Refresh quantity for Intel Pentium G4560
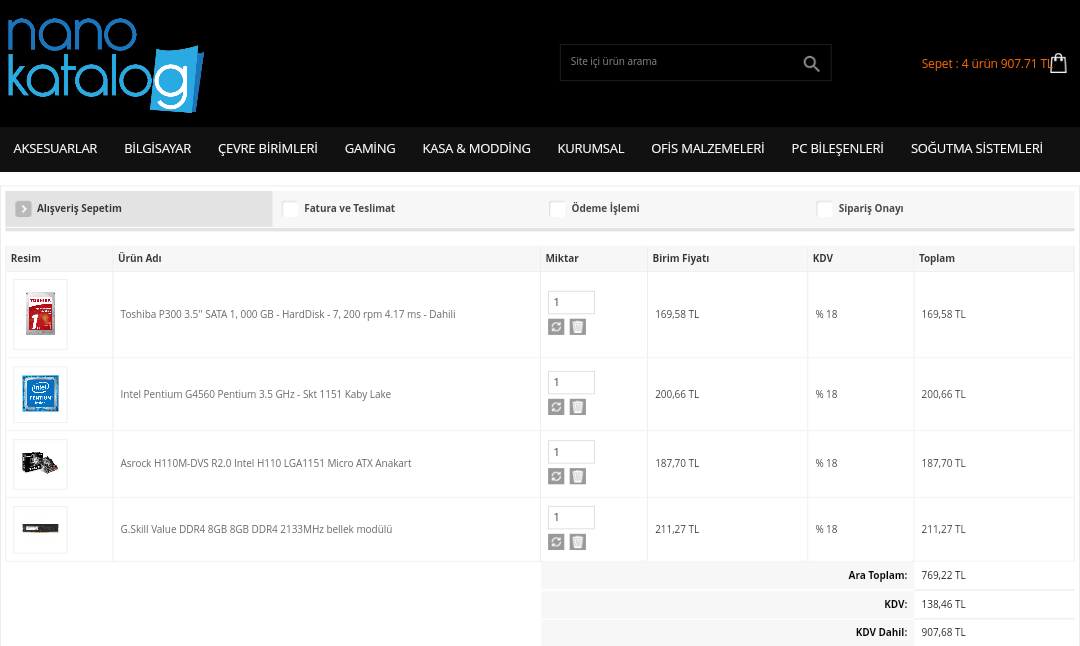Image resolution: width=1080 pixels, height=646 pixels. (556, 407)
